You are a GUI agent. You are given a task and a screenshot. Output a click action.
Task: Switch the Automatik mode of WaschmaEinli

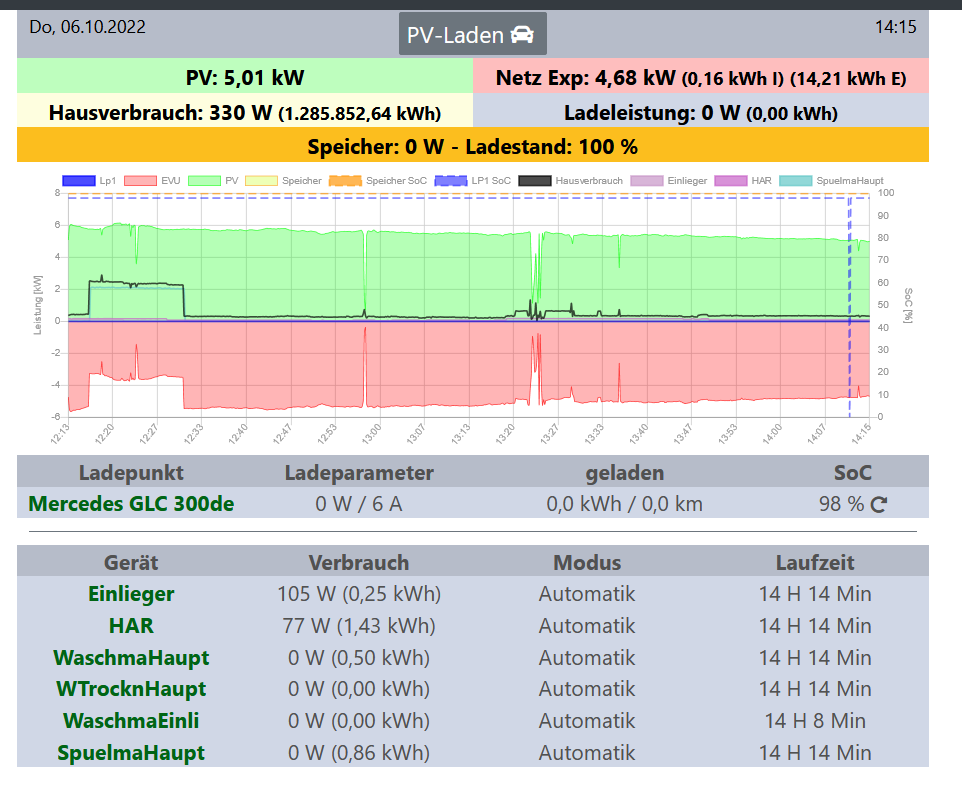[x=587, y=721]
